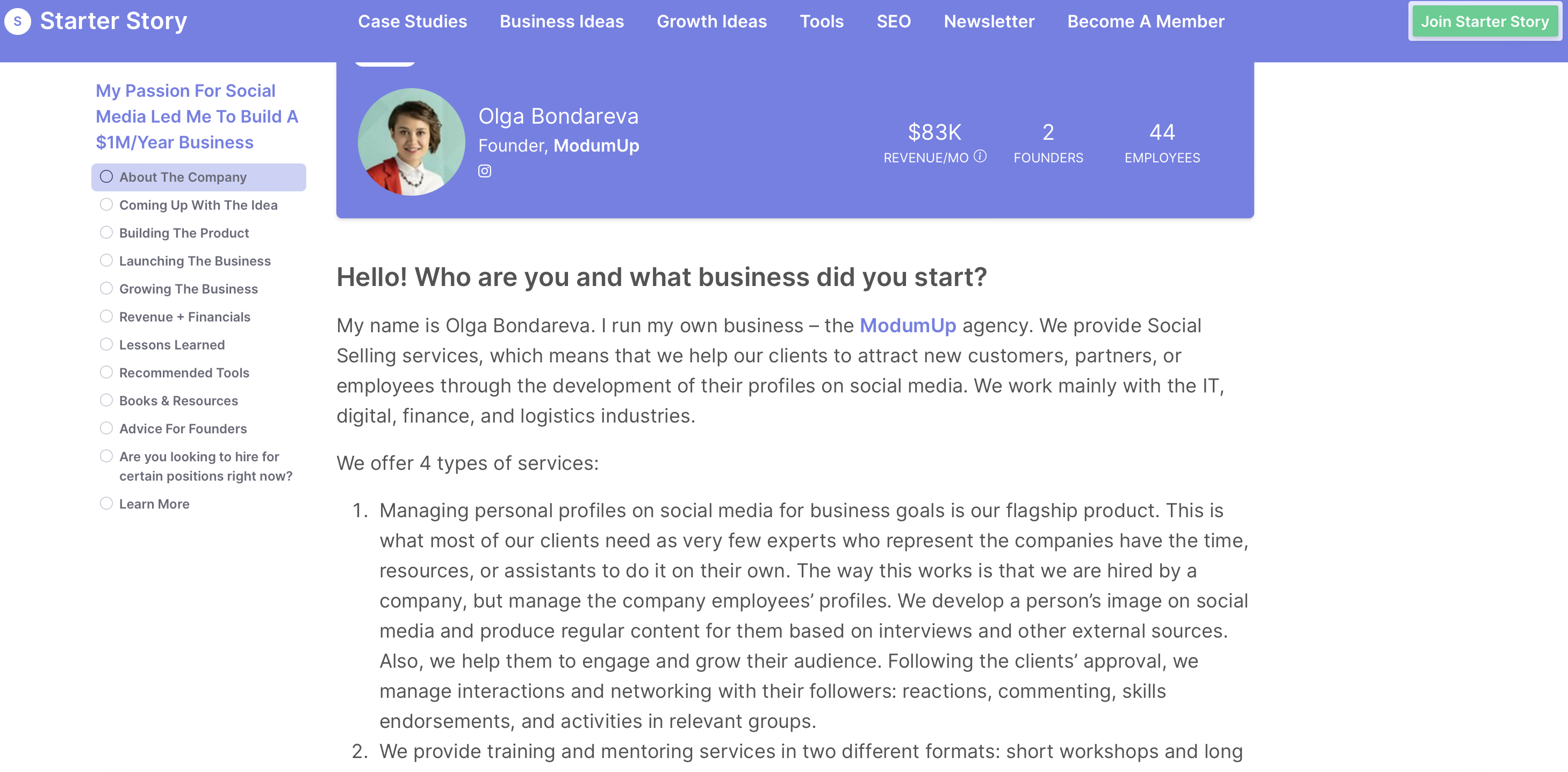Click the ModumUp link within the article text
This screenshot has height=772, width=1568.
click(908, 326)
